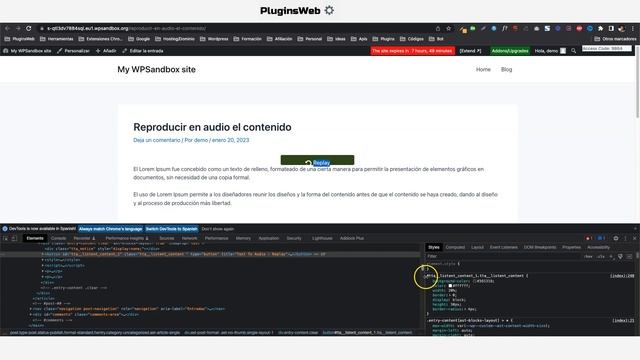Expand the button tta__listent_content node
Viewport: 640px width, 360px height.
(42, 254)
